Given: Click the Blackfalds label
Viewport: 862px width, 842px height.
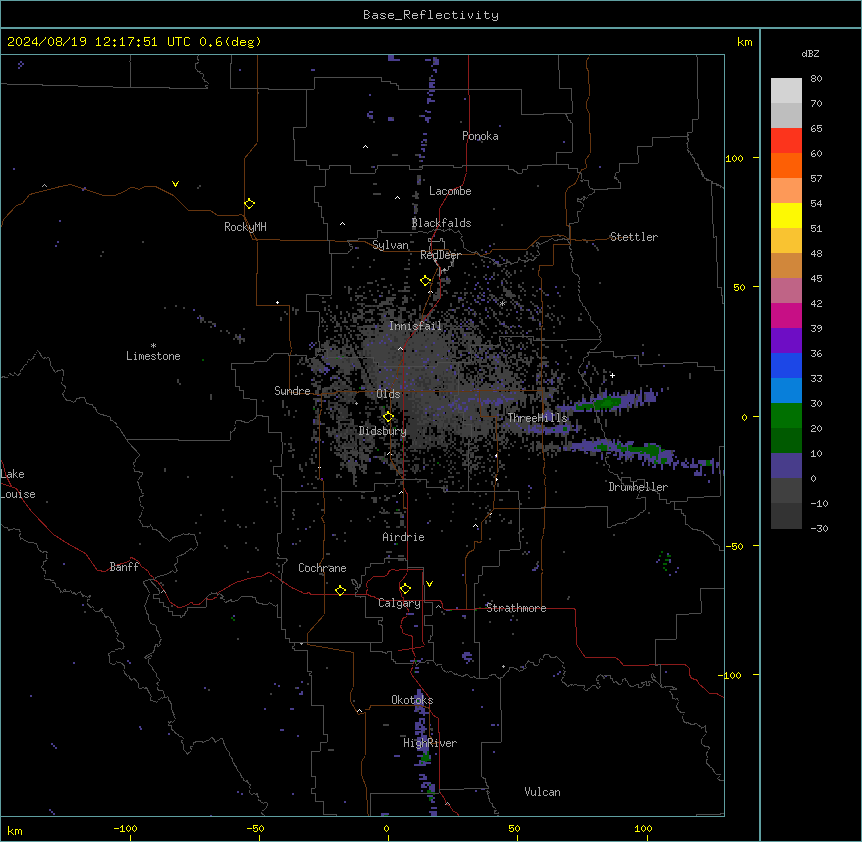Looking at the screenshot, I should click(441, 223).
